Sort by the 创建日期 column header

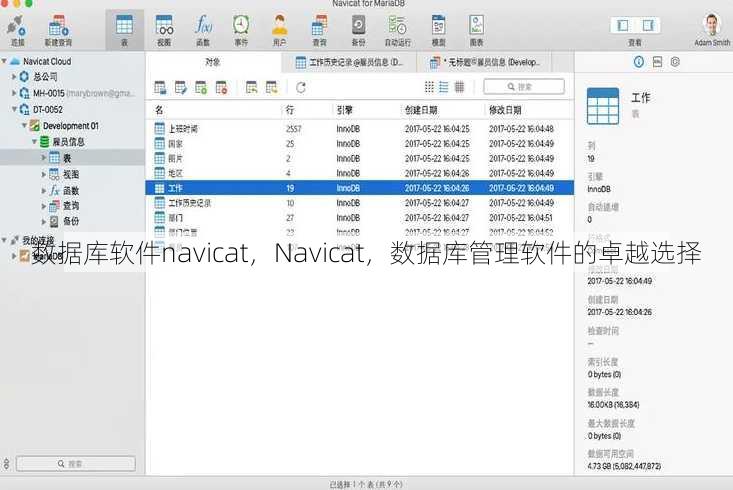(x=421, y=110)
